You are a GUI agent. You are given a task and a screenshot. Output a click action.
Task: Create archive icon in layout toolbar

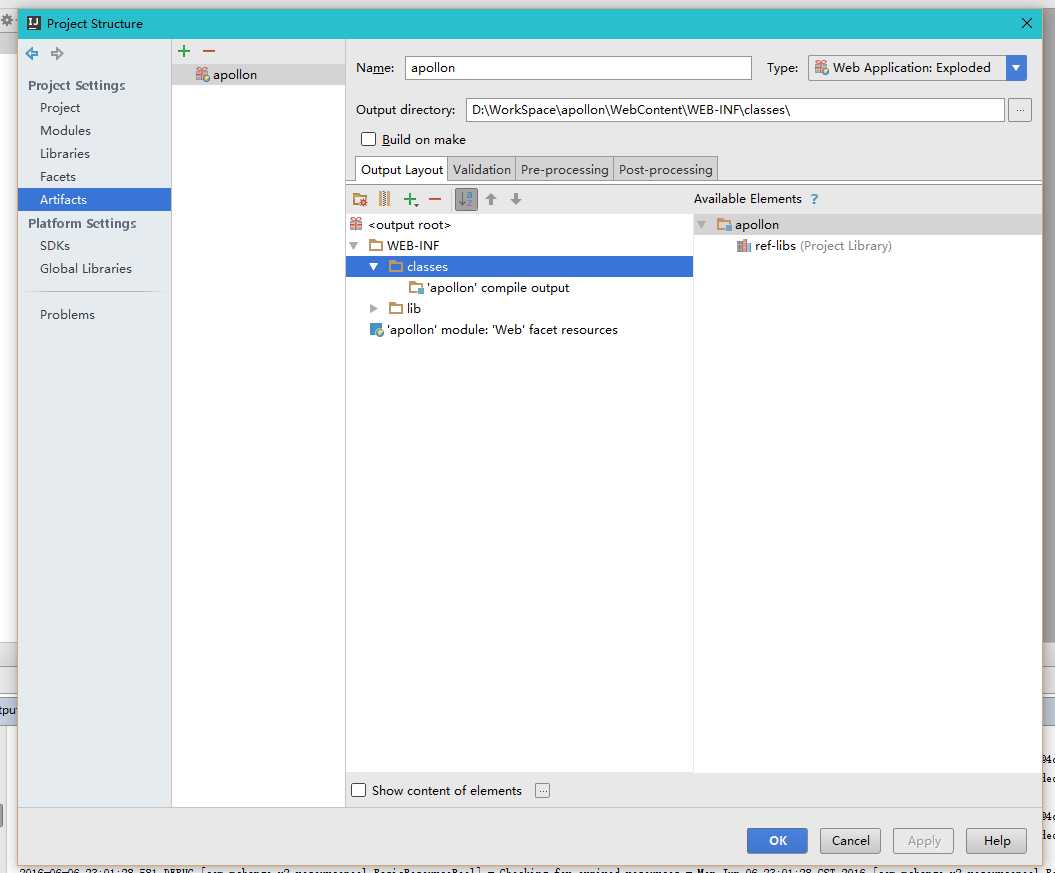tap(384, 199)
